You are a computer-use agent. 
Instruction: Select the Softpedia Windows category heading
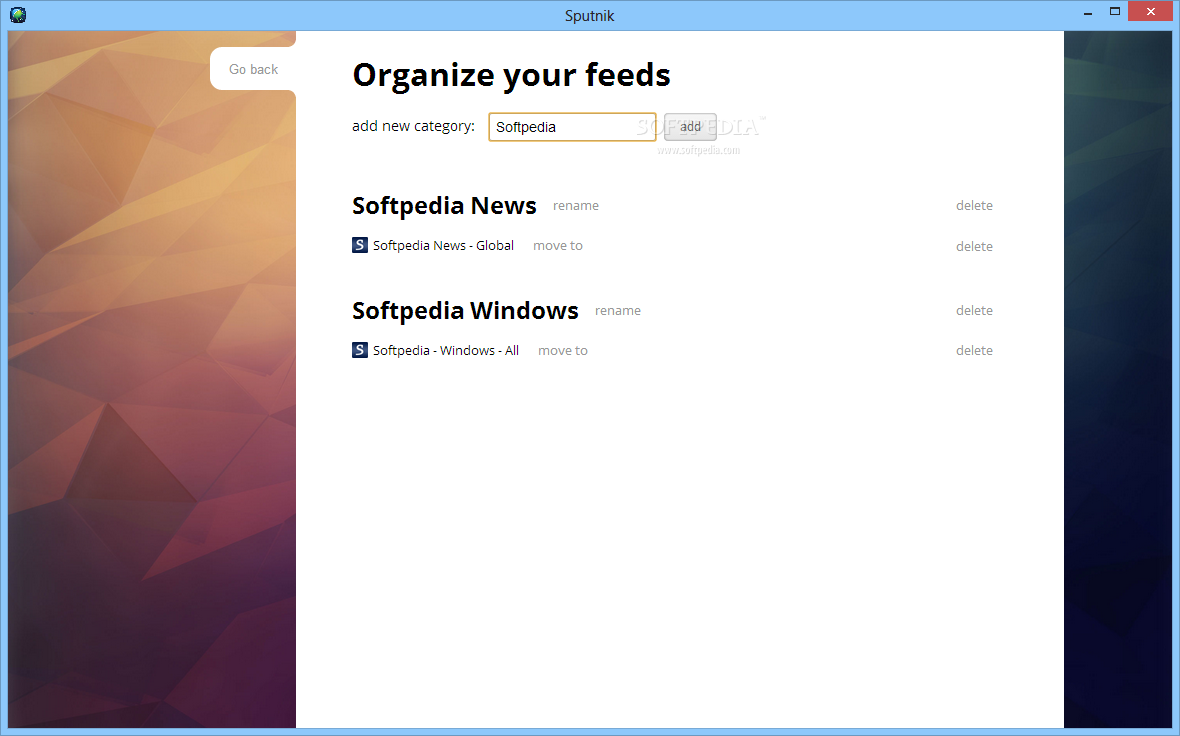[465, 311]
